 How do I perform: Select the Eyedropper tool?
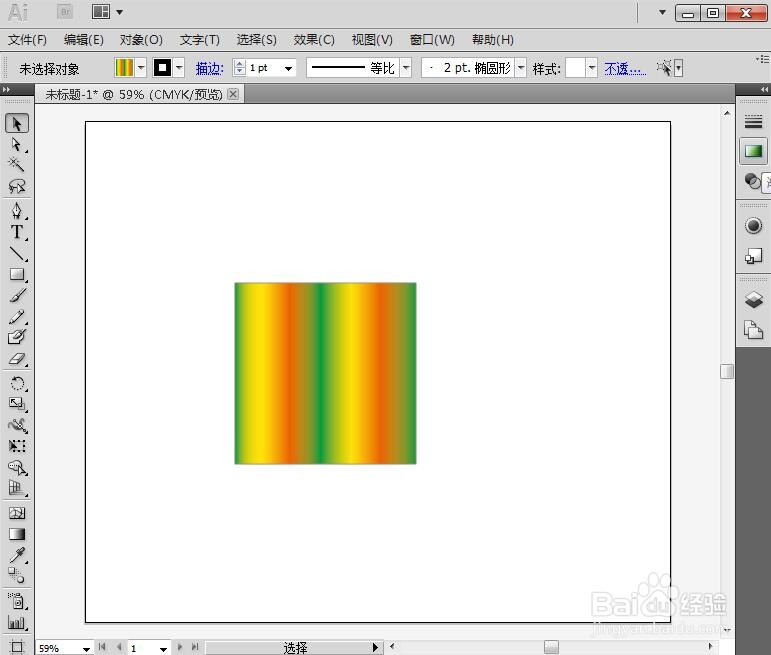(x=17, y=555)
